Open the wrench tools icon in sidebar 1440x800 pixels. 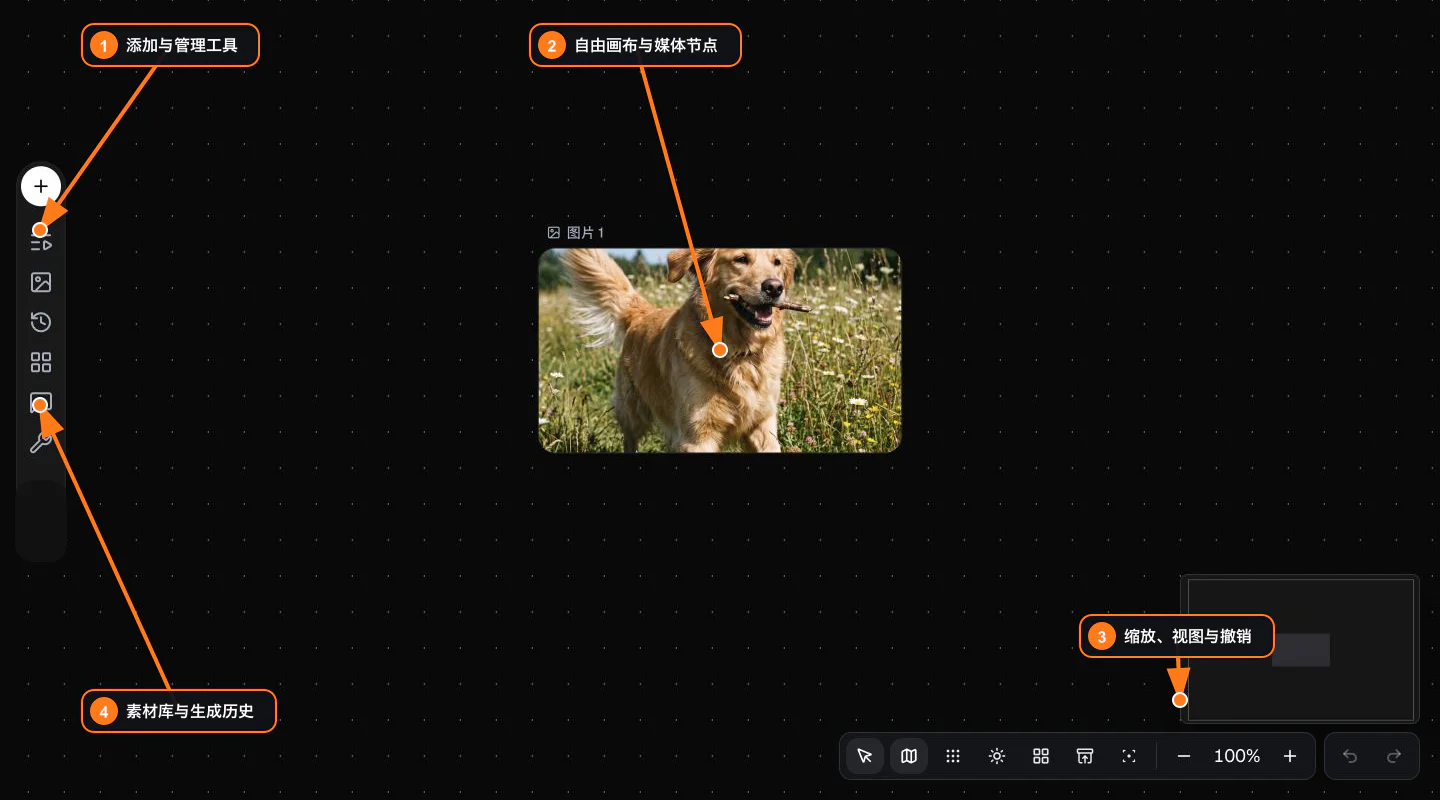41,443
